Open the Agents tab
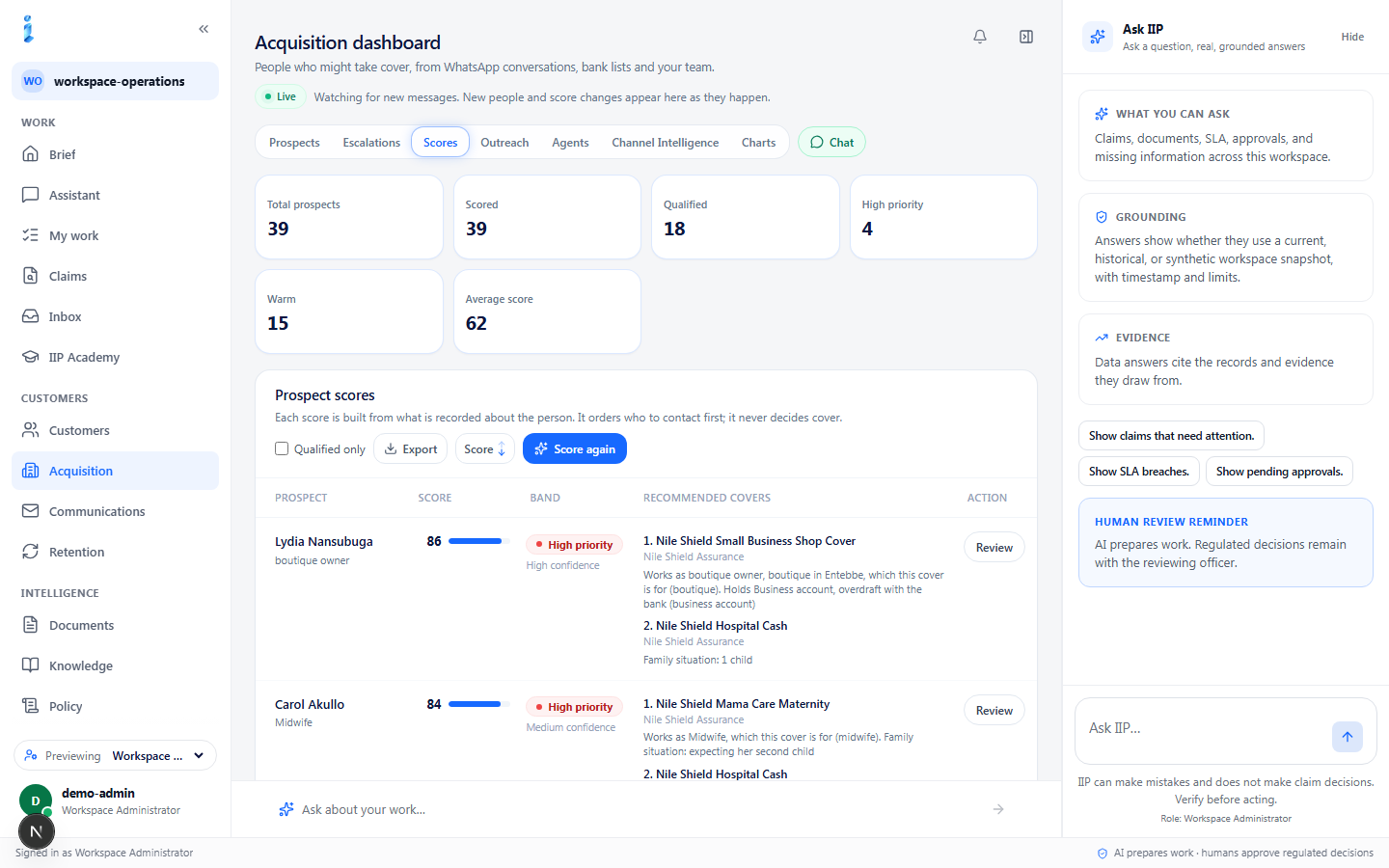This screenshot has width=1389, height=868. 570,142
